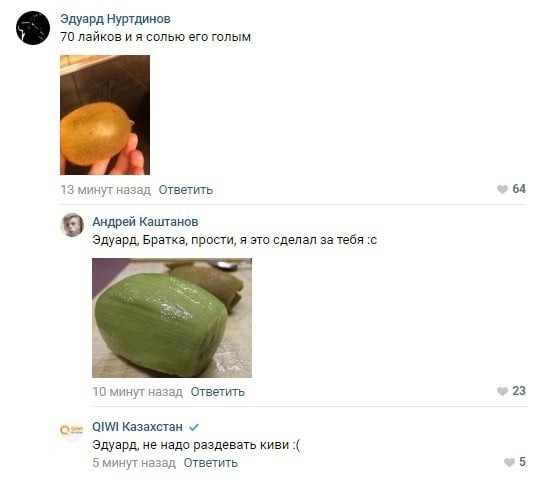This screenshot has height=480, width=538.
Task: Click the '13 минут назад' timestamp
Action: pyautogui.click(x=106, y=190)
